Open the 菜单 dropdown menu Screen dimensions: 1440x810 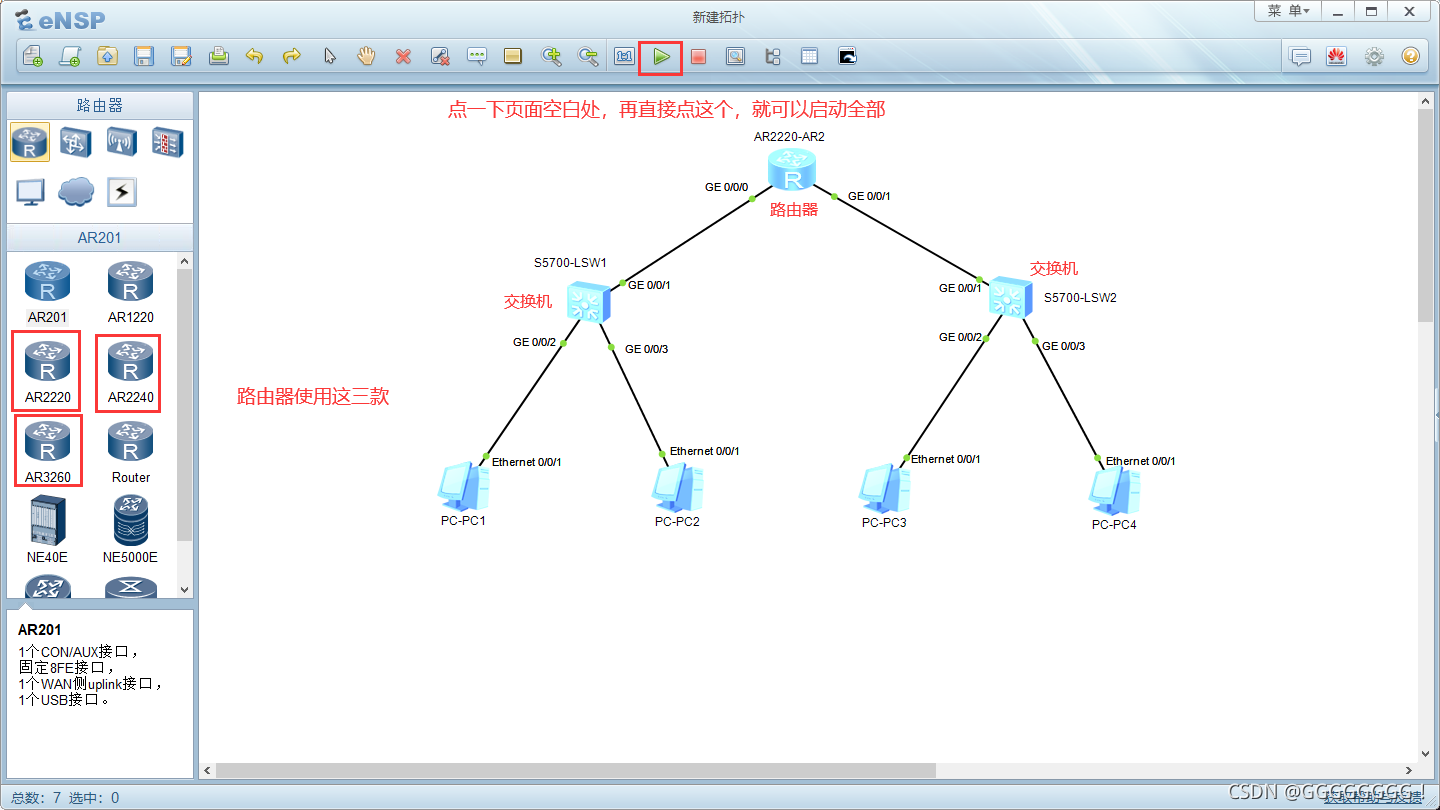1288,11
